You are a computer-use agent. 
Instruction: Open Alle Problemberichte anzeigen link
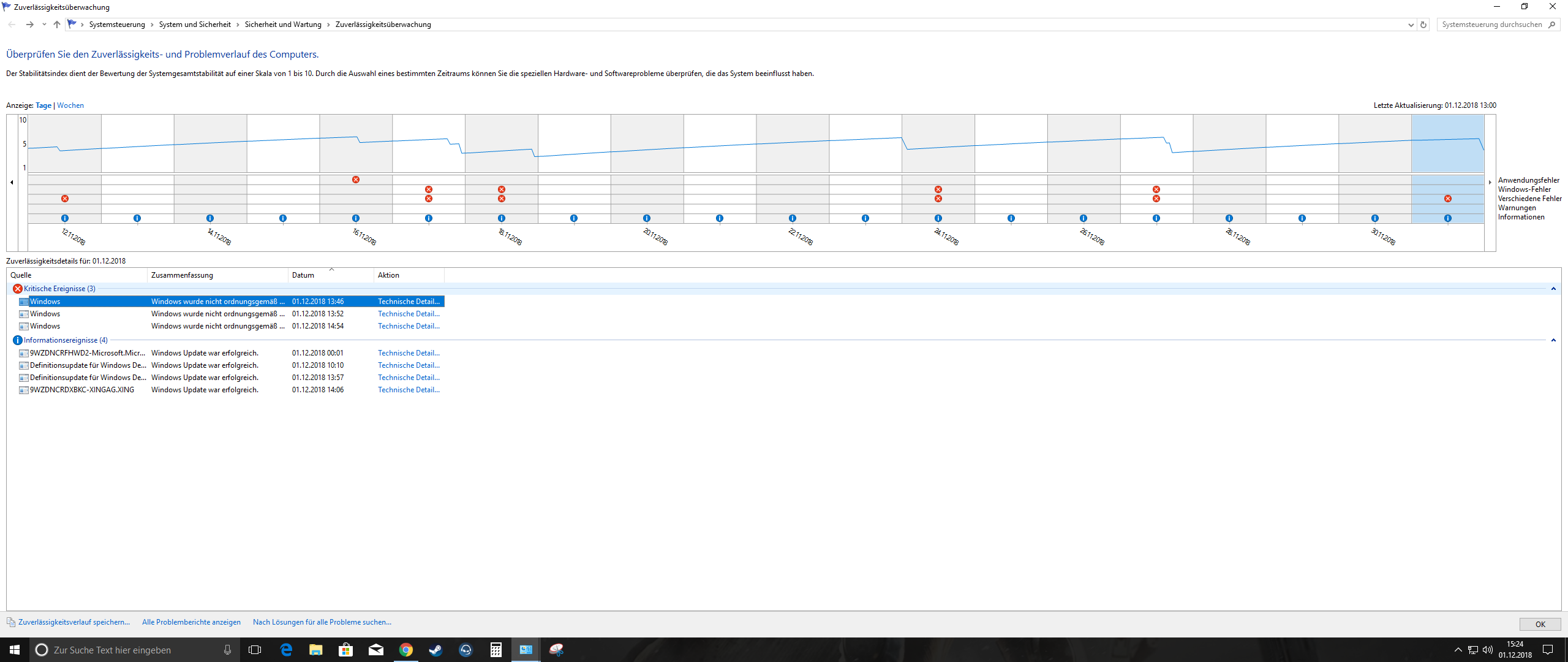(191, 622)
